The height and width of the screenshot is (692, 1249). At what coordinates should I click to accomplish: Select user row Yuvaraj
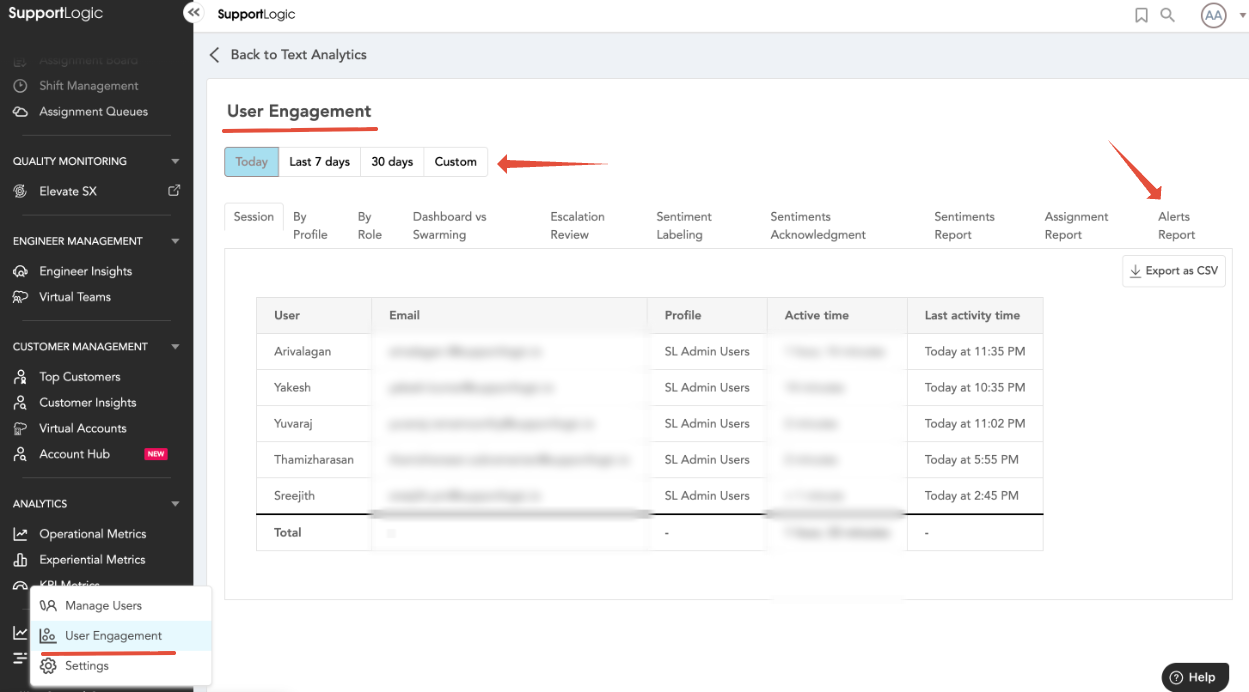(650, 424)
